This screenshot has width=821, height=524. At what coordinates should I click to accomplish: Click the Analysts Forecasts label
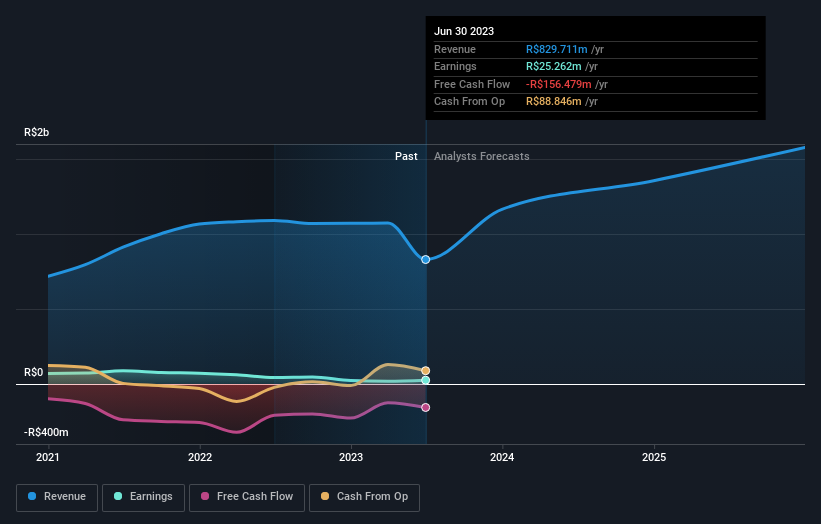tap(482, 156)
